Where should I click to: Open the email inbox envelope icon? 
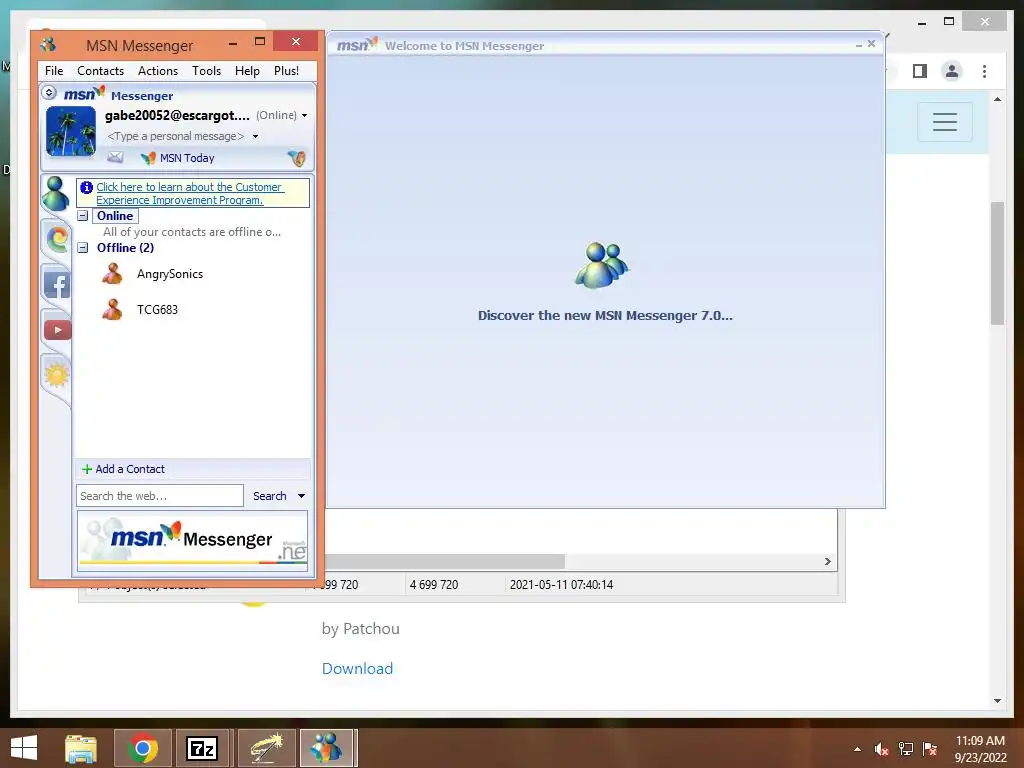115,157
